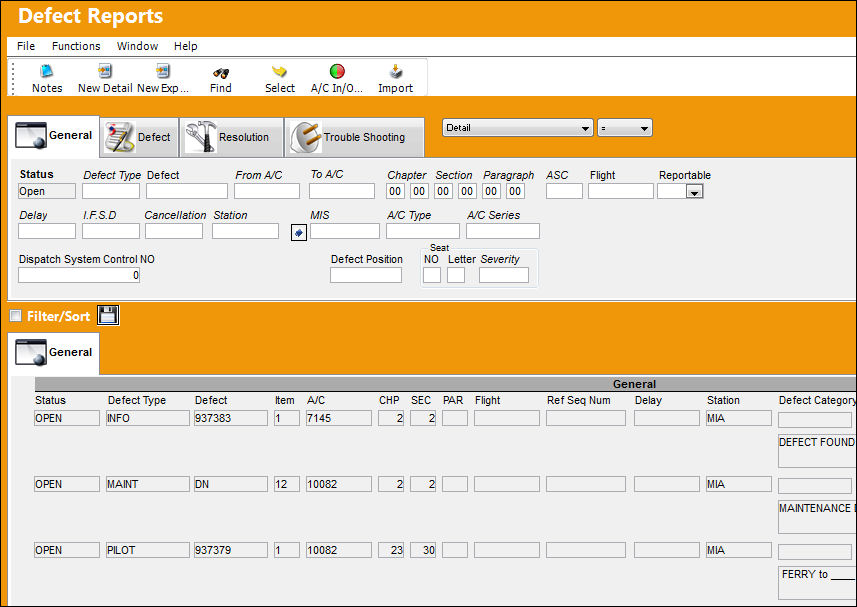Open Find with binoculars icon
Viewport: 857px width, 607px height.
pos(221,79)
